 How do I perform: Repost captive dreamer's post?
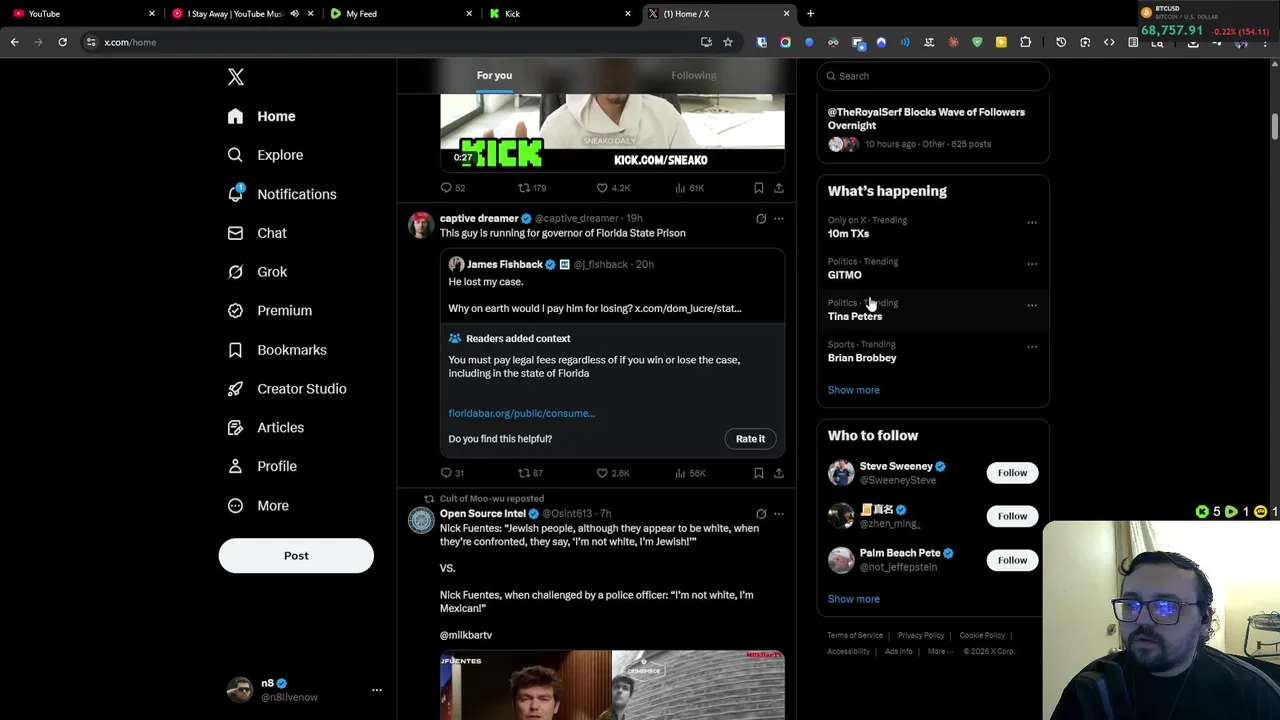pyautogui.click(x=530, y=473)
